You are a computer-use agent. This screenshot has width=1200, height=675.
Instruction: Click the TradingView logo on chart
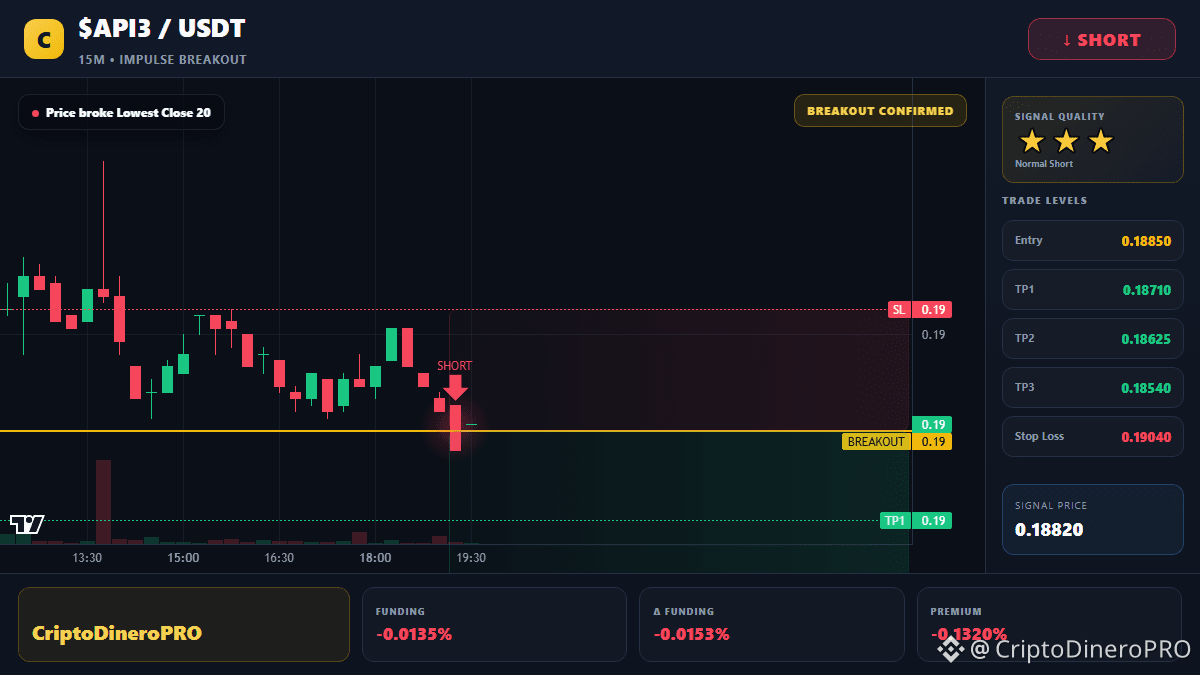click(27, 524)
